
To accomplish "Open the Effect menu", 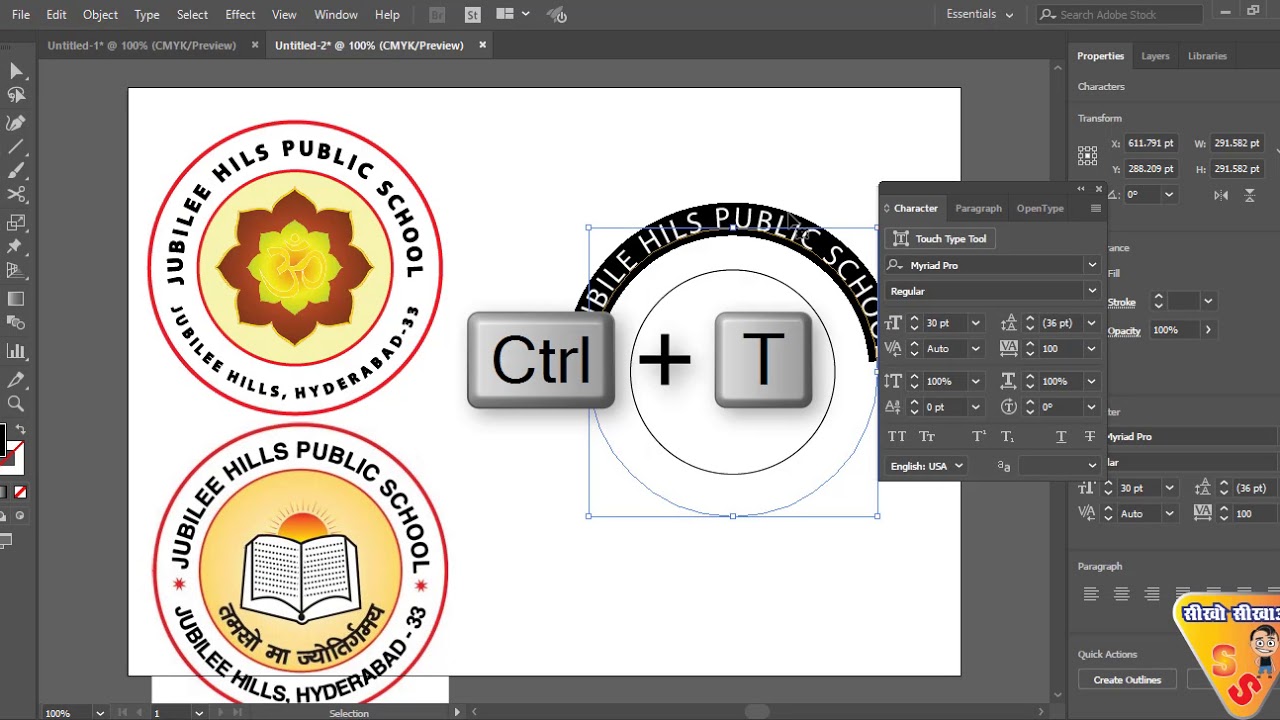I will (x=240, y=15).
